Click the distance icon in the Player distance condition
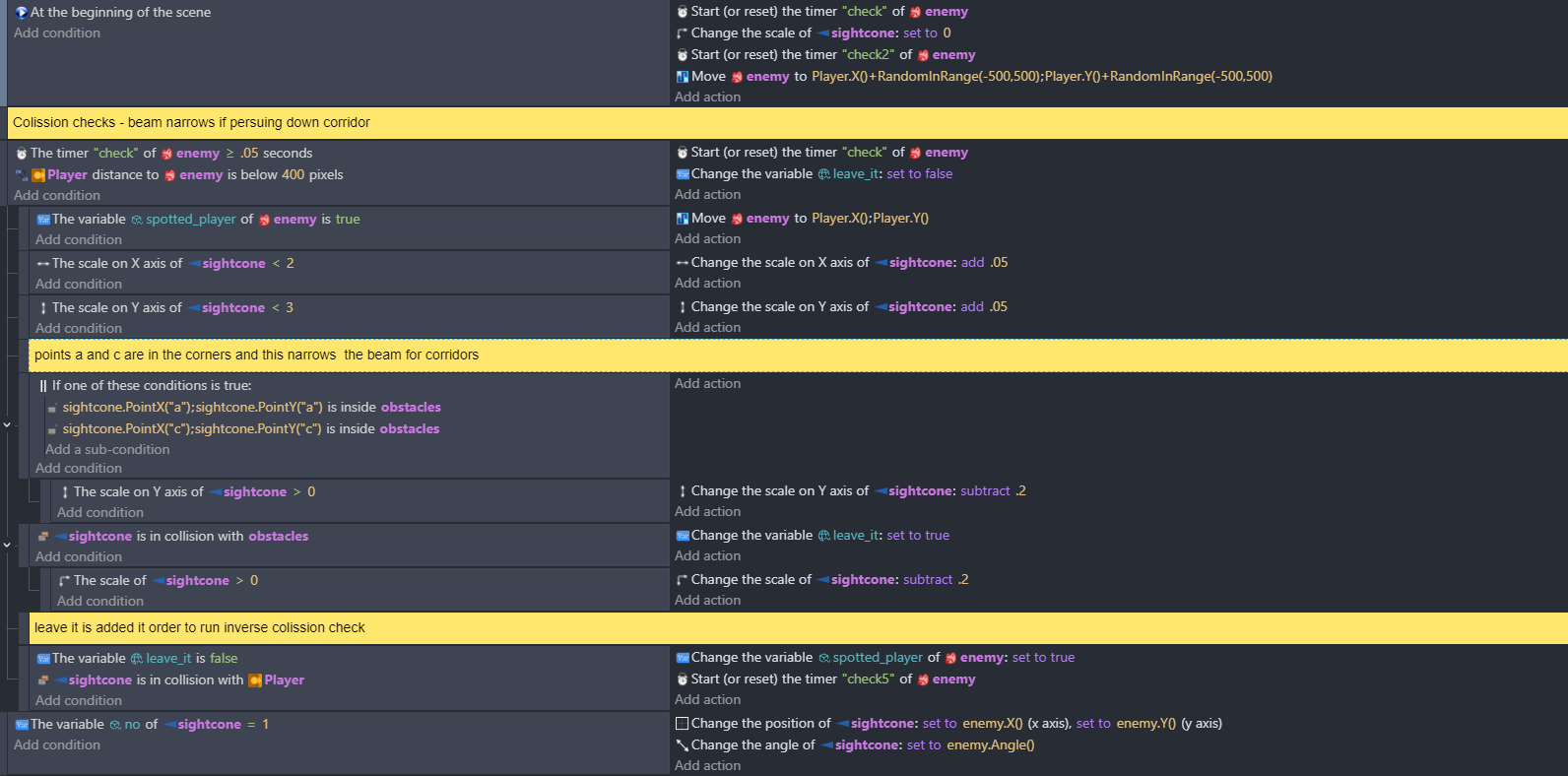 (x=22, y=175)
